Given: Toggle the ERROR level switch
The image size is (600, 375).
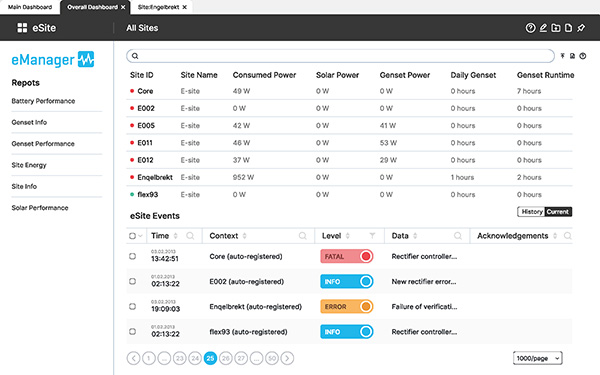Looking at the screenshot, I should pyautogui.click(x=347, y=307).
